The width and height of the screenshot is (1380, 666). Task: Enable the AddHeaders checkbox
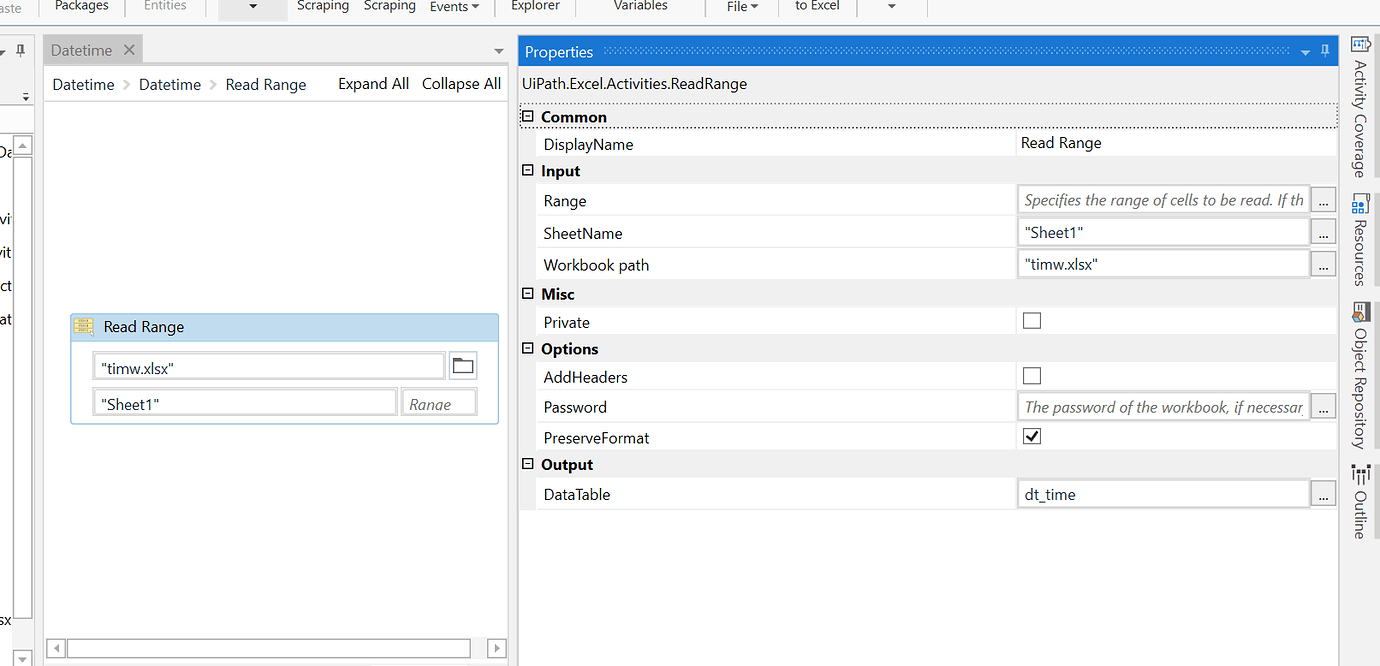tap(1032, 376)
